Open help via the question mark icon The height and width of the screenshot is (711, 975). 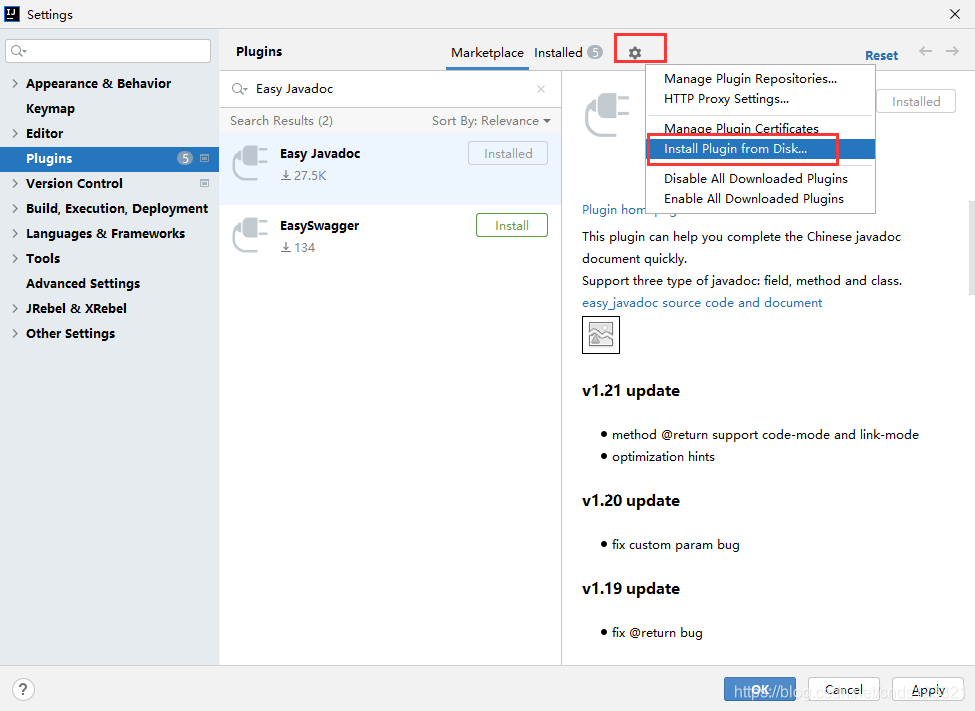pyautogui.click(x=23, y=689)
